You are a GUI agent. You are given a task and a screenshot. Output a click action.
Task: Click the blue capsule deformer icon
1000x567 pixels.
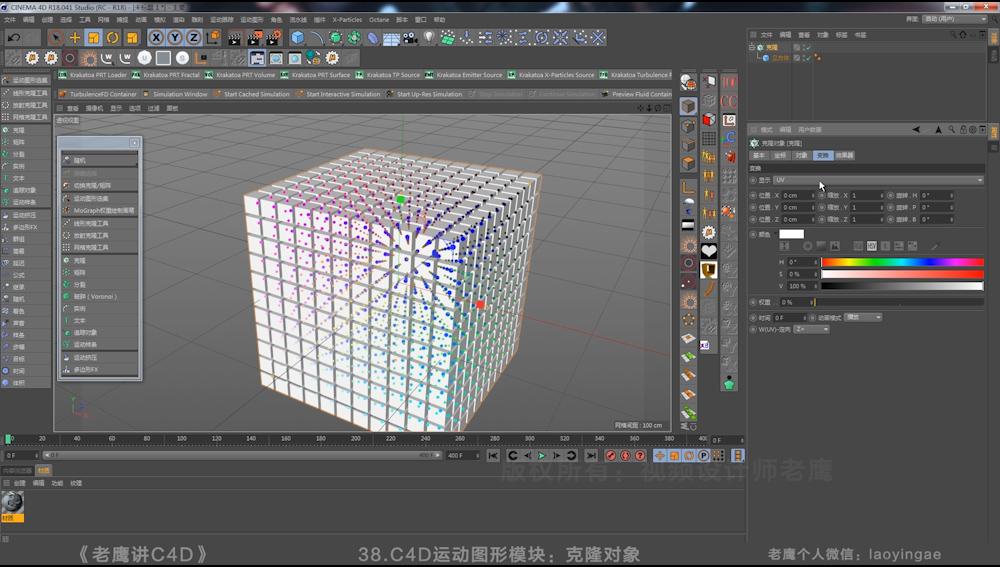coord(372,38)
